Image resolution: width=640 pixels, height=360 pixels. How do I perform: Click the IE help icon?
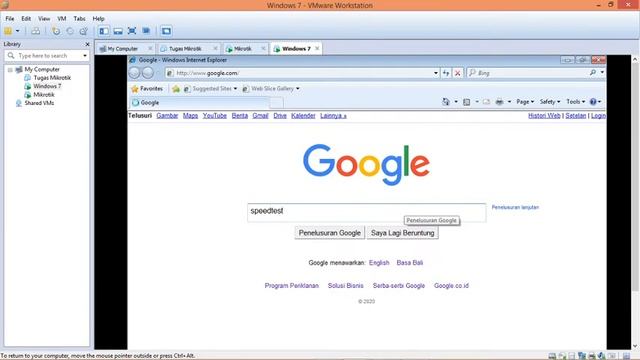[x=593, y=102]
